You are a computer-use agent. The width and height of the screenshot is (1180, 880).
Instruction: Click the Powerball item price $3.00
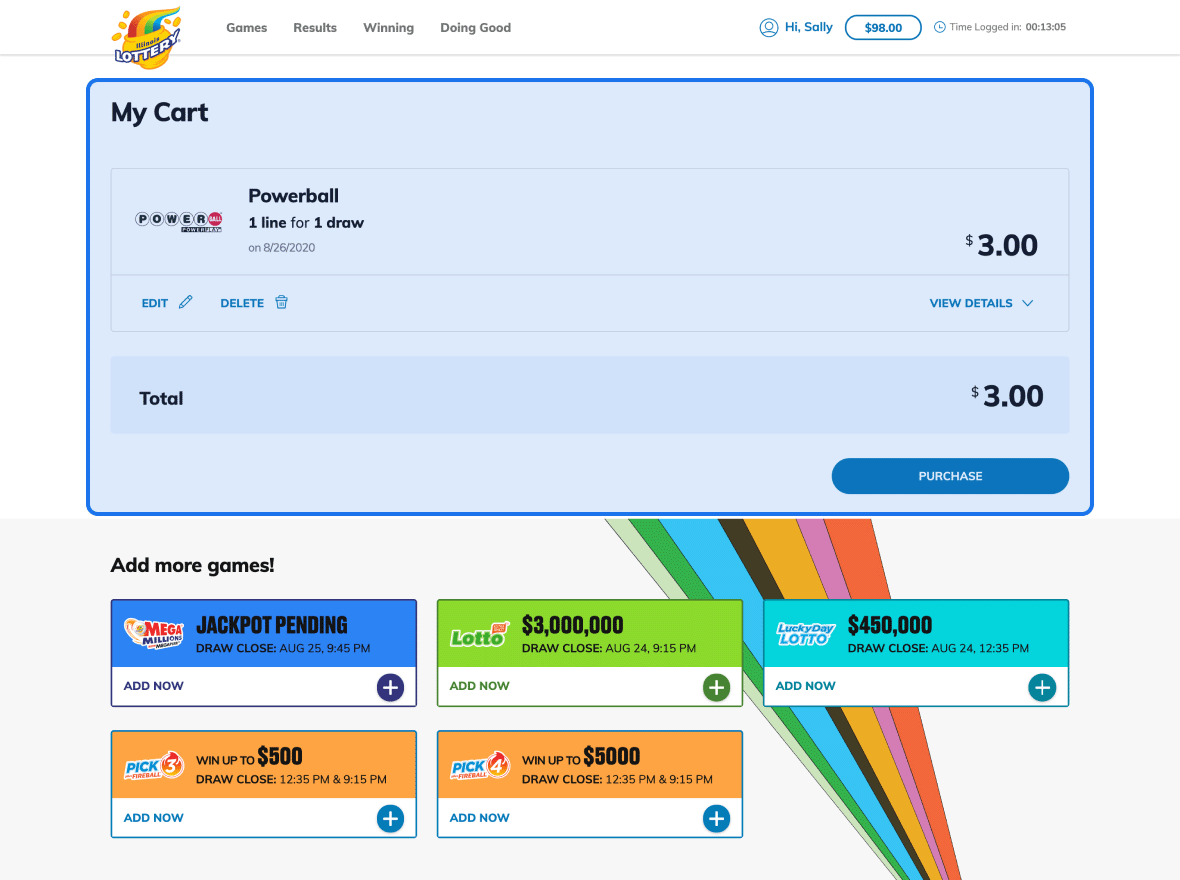(1001, 245)
